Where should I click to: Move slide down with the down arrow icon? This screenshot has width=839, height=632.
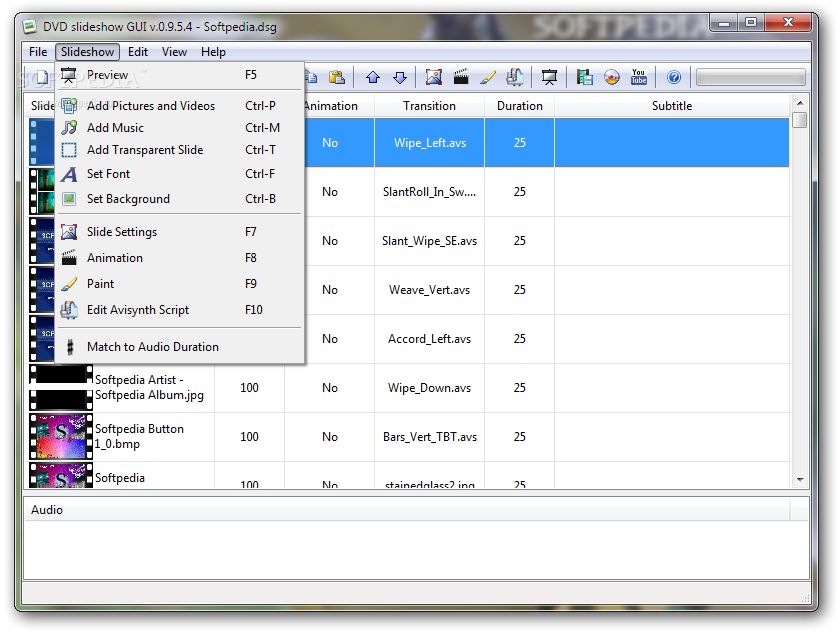400,78
